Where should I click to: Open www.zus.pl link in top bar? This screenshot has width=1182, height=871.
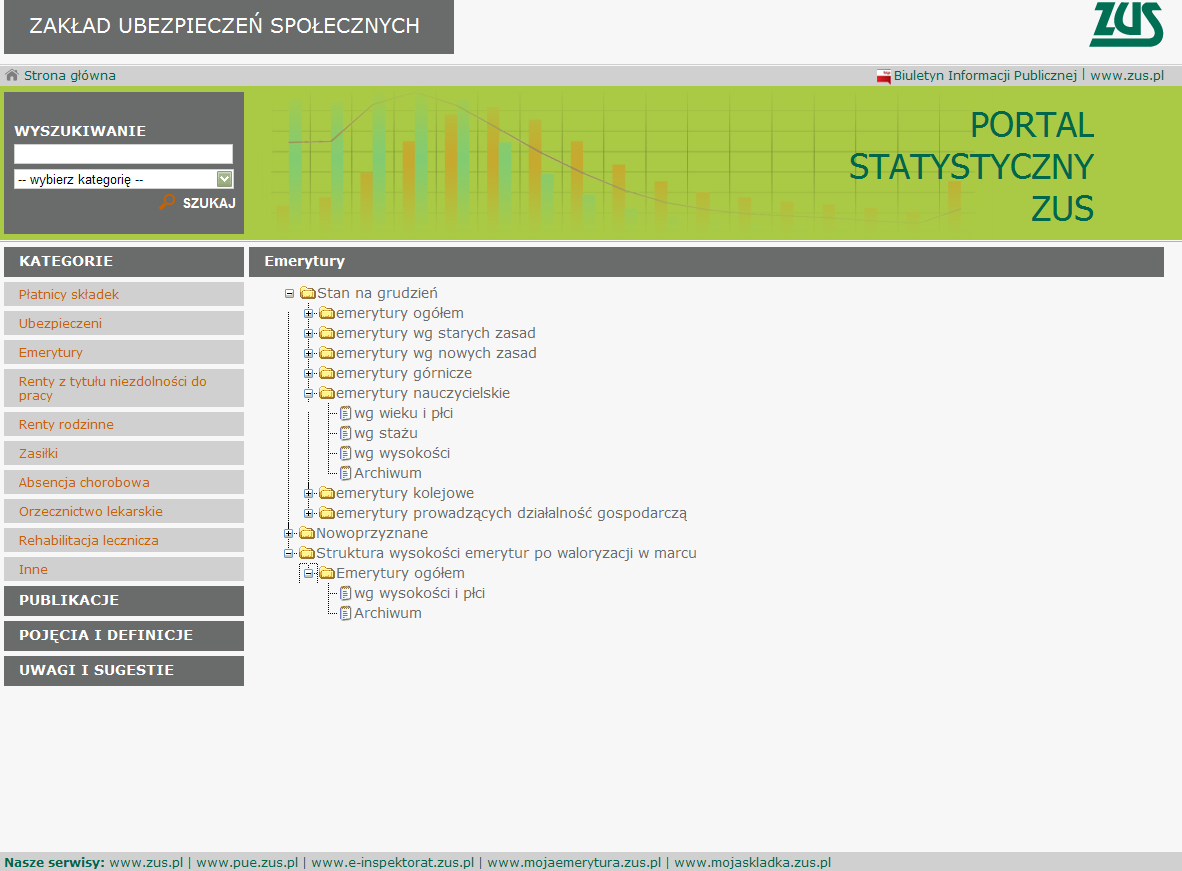pos(1127,75)
